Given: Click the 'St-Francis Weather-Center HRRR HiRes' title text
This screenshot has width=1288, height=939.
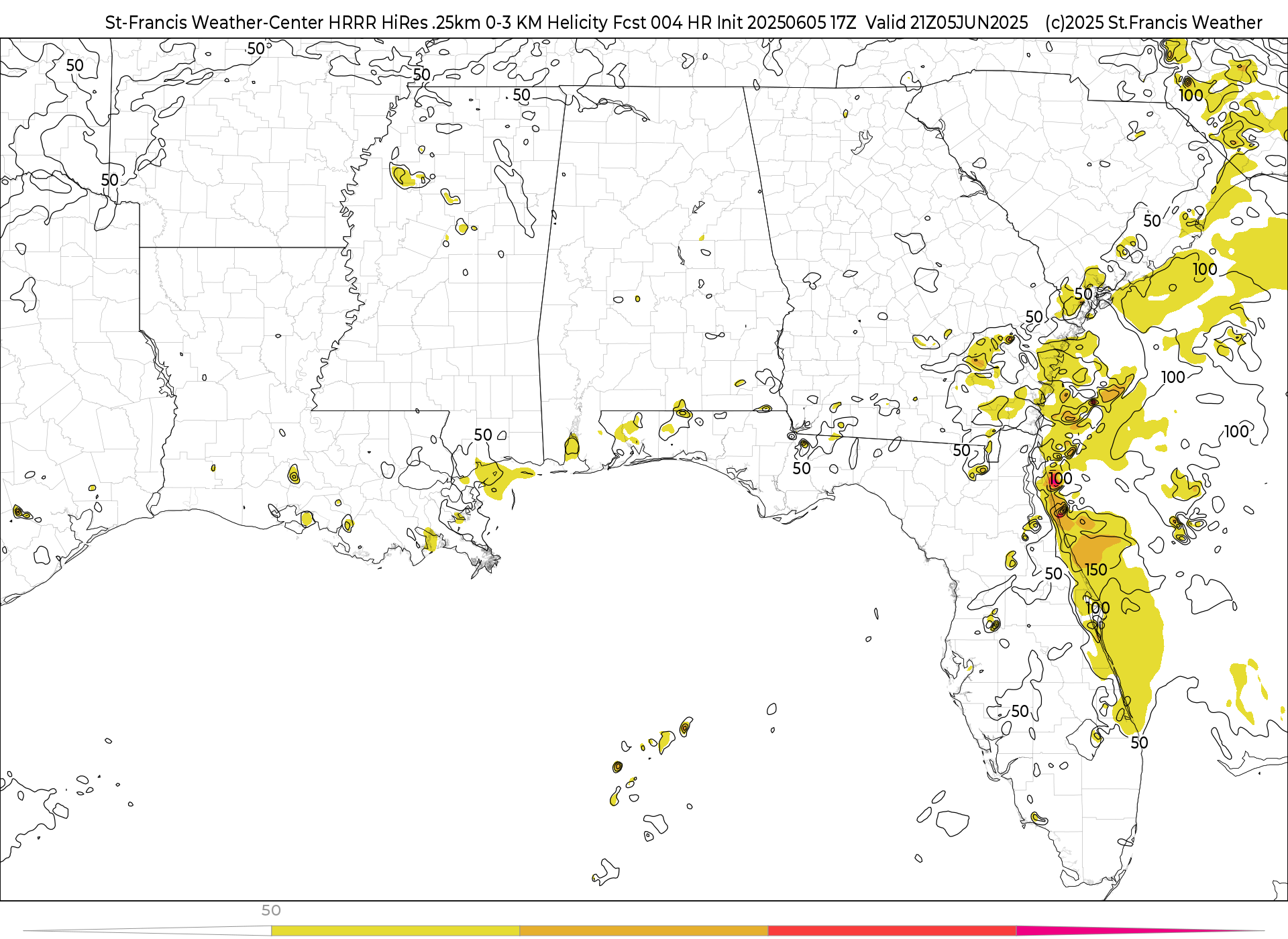Looking at the screenshot, I should [266, 23].
